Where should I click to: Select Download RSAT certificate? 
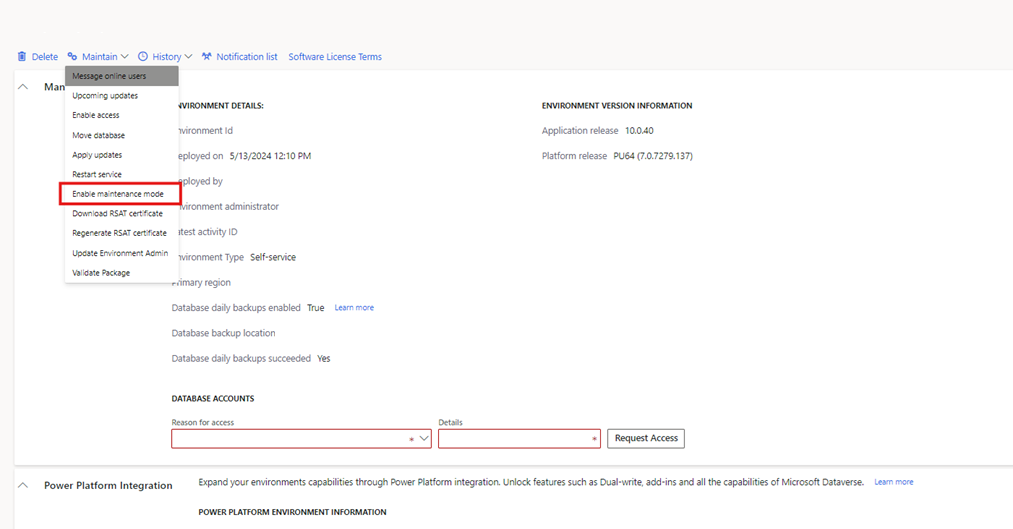click(118, 213)
